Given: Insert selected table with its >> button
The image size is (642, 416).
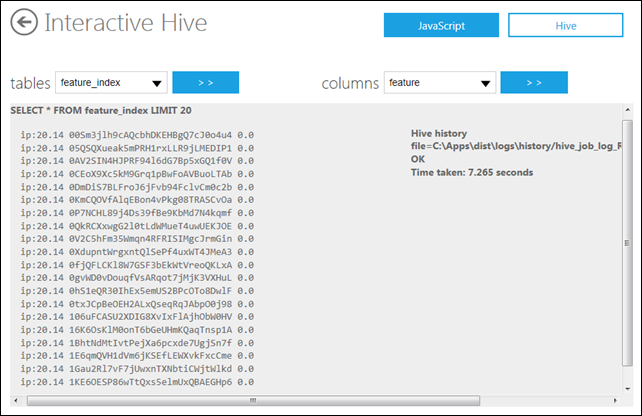Looking at the screenshot, I should pyautogui.click(x=206, y=83).
